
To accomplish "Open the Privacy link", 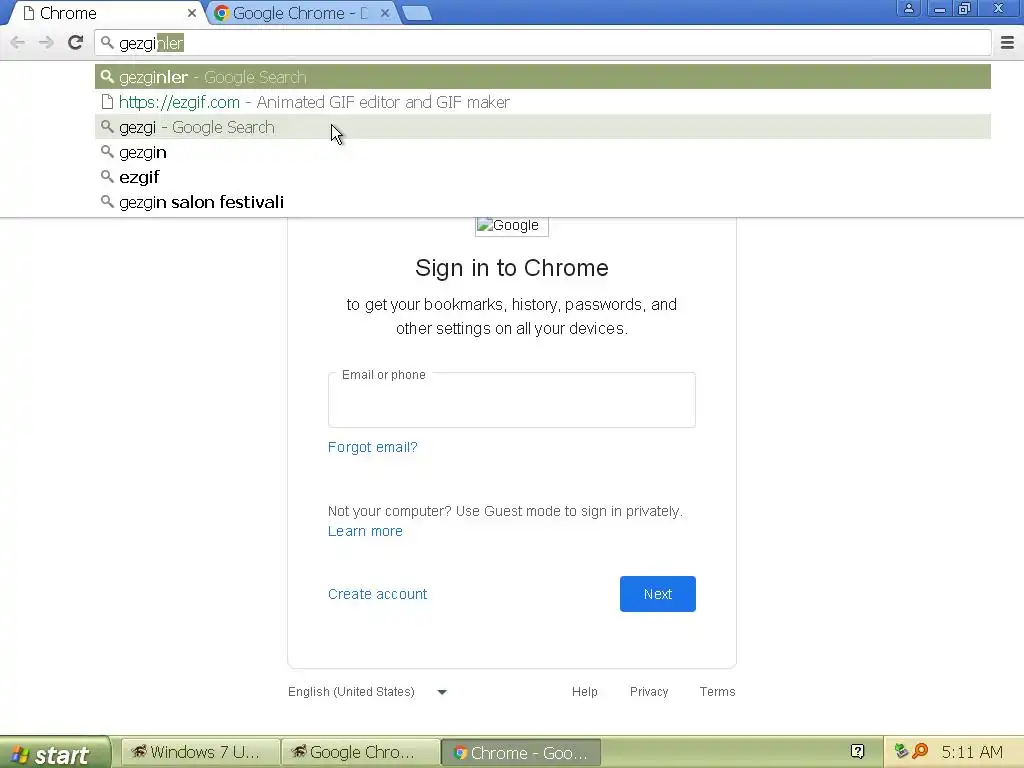I will coord(648,692).
